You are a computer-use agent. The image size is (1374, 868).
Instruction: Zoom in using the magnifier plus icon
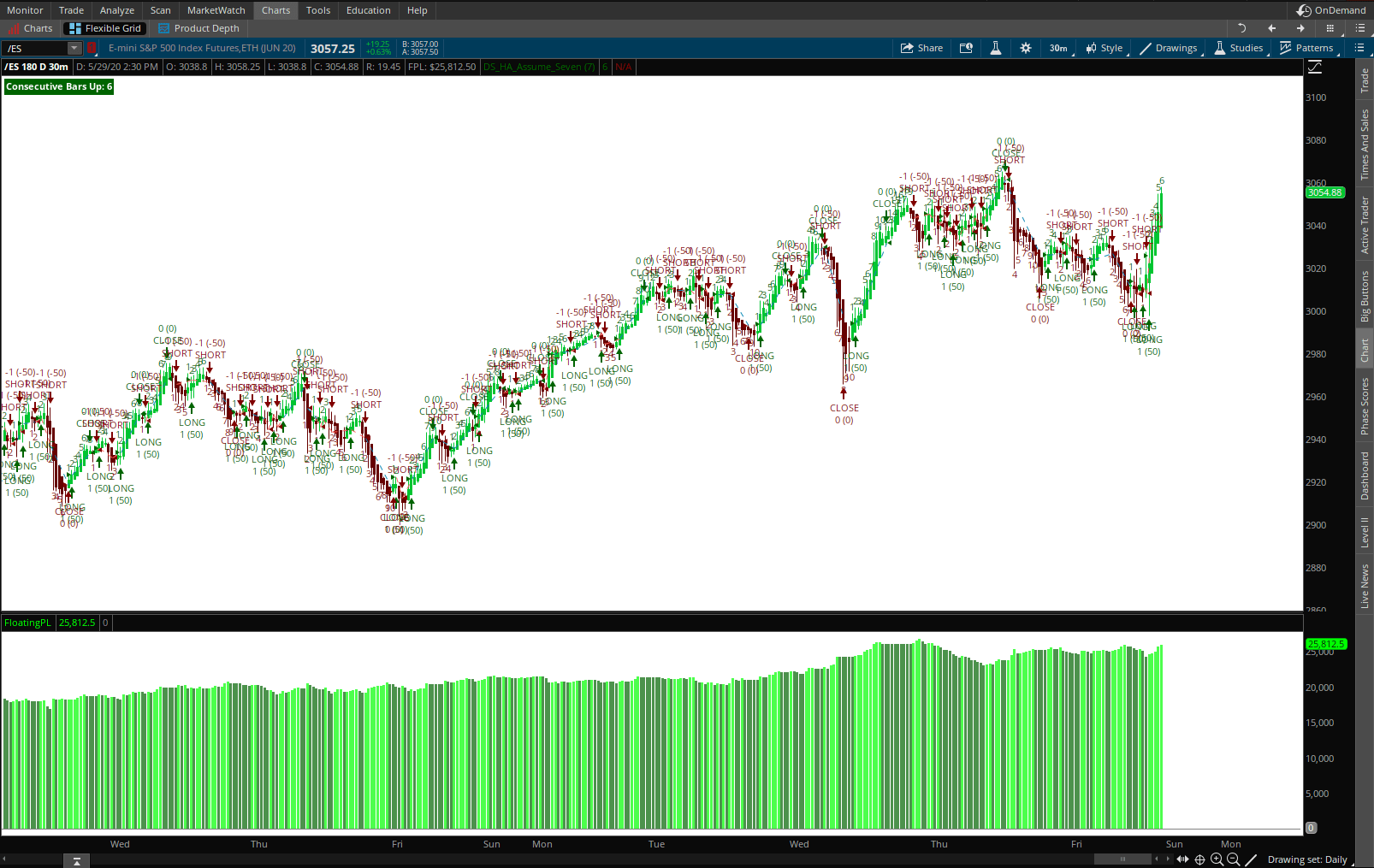1217,859
